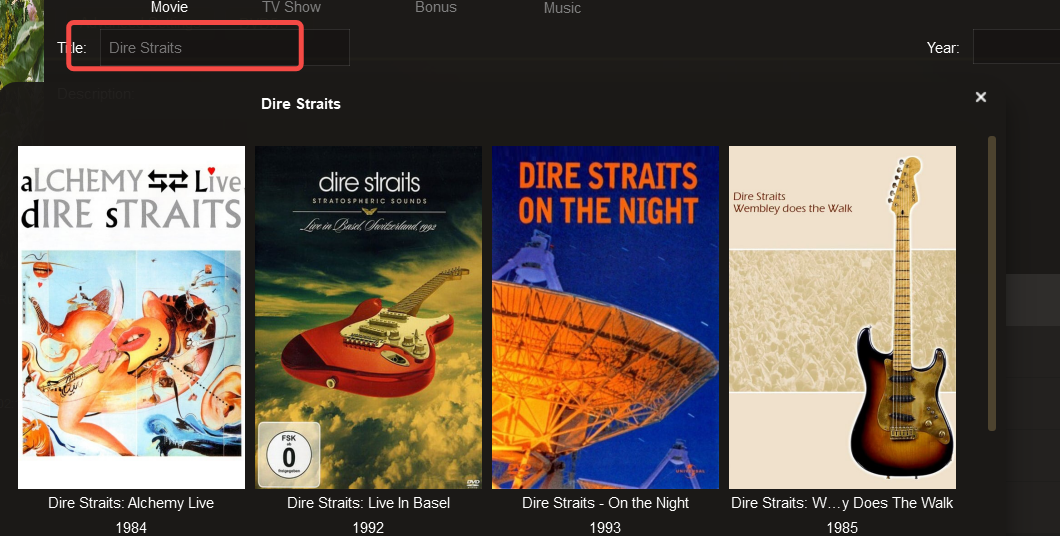Click the 1984 year label
The height and width of the screenshot is (536, 1060).
131,528
